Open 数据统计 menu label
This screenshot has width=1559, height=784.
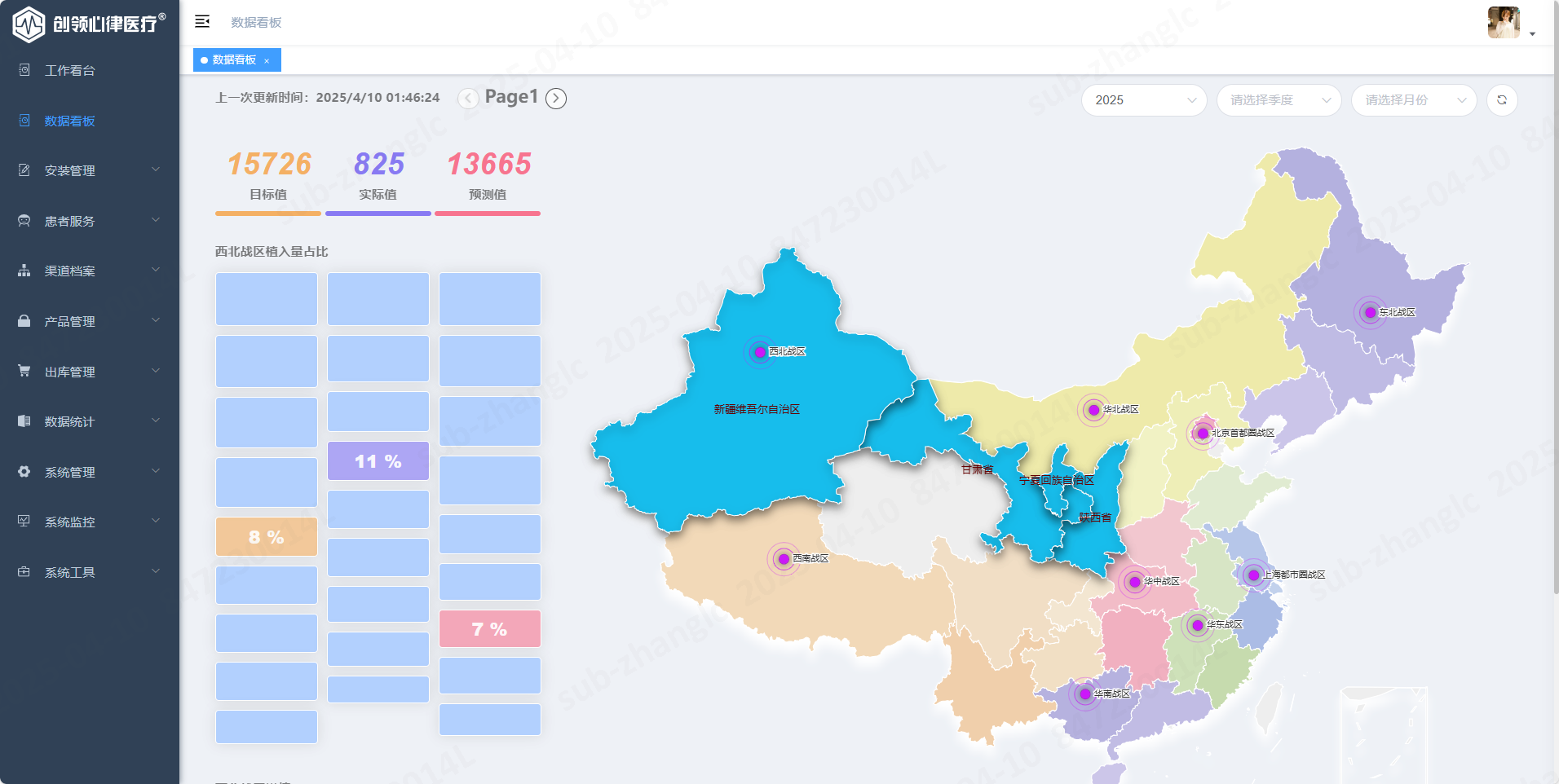[x=69, y=422]
